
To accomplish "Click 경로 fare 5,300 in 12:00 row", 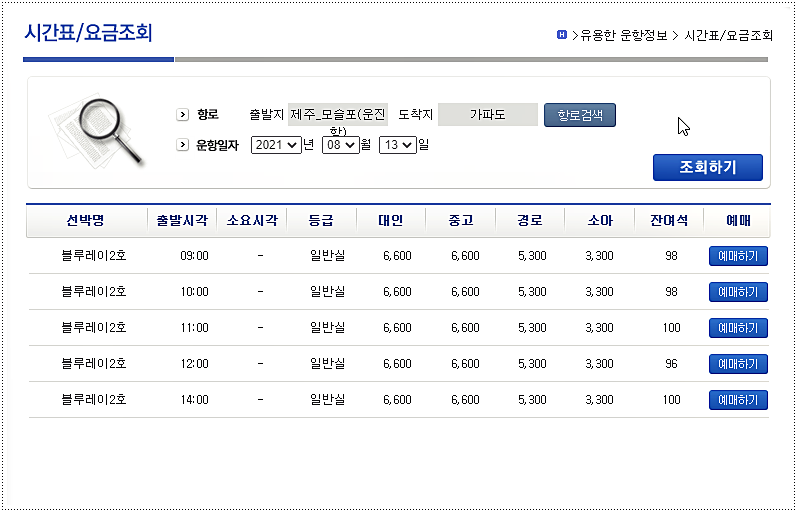I will tap(532, 364).
